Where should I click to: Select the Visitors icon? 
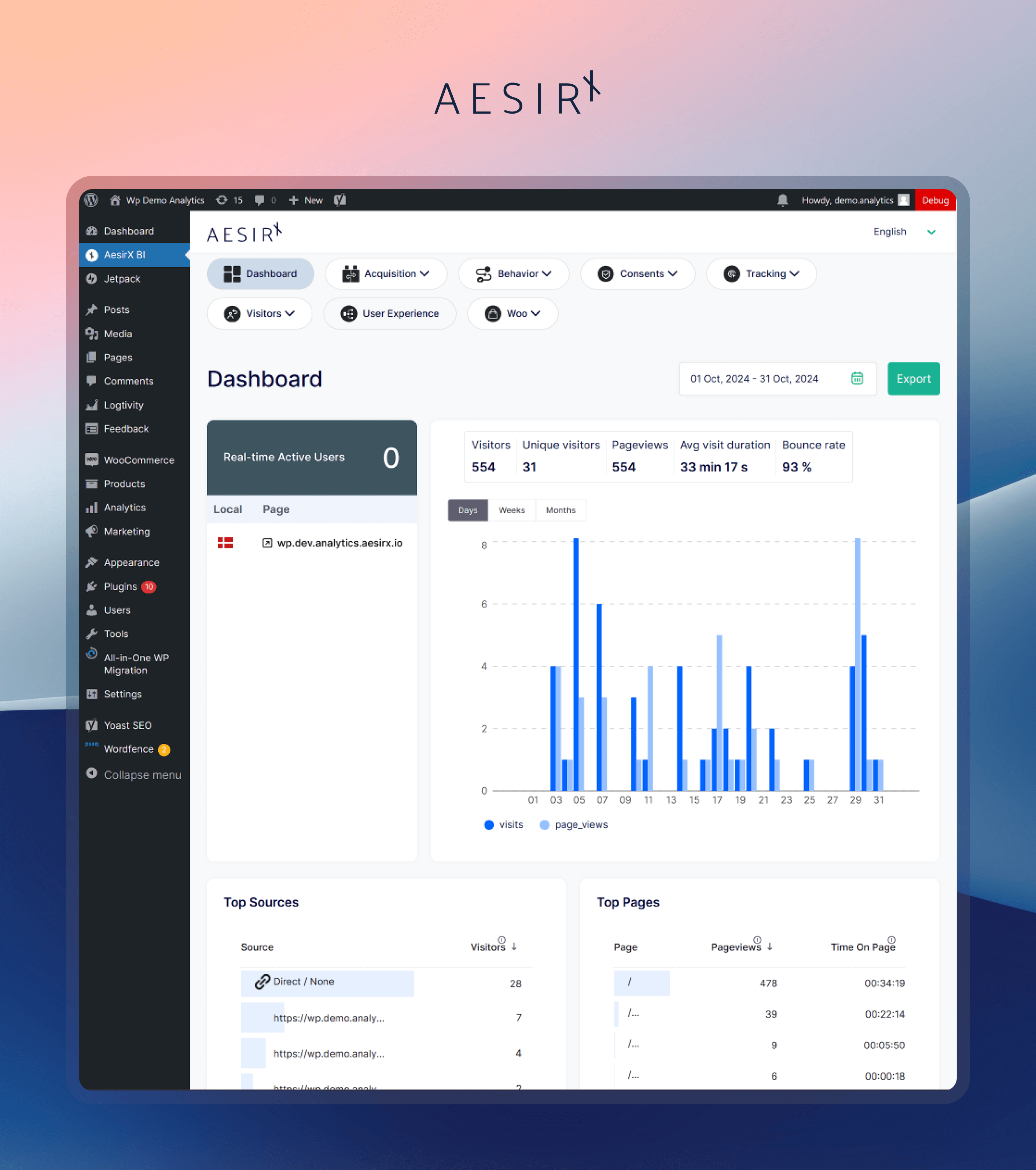(232, 314)
